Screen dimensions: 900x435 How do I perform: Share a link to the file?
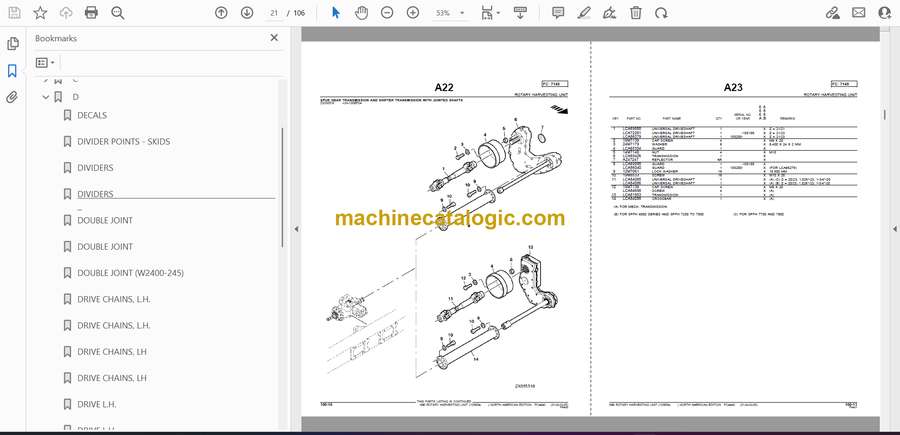coord(832,13)
